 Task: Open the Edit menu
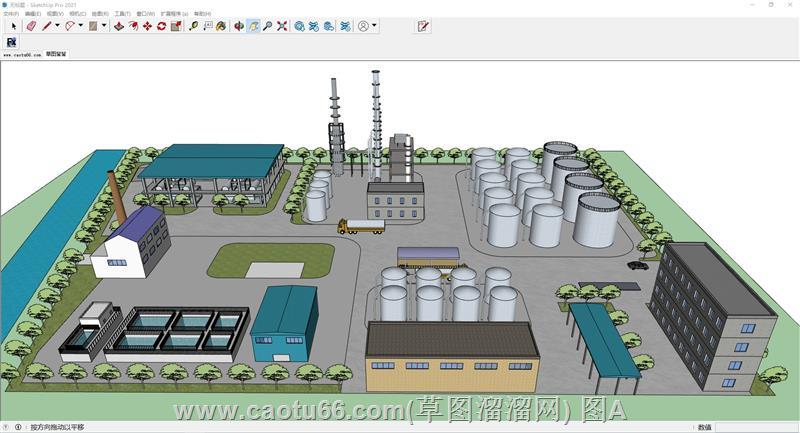click(x=33, y=14)
